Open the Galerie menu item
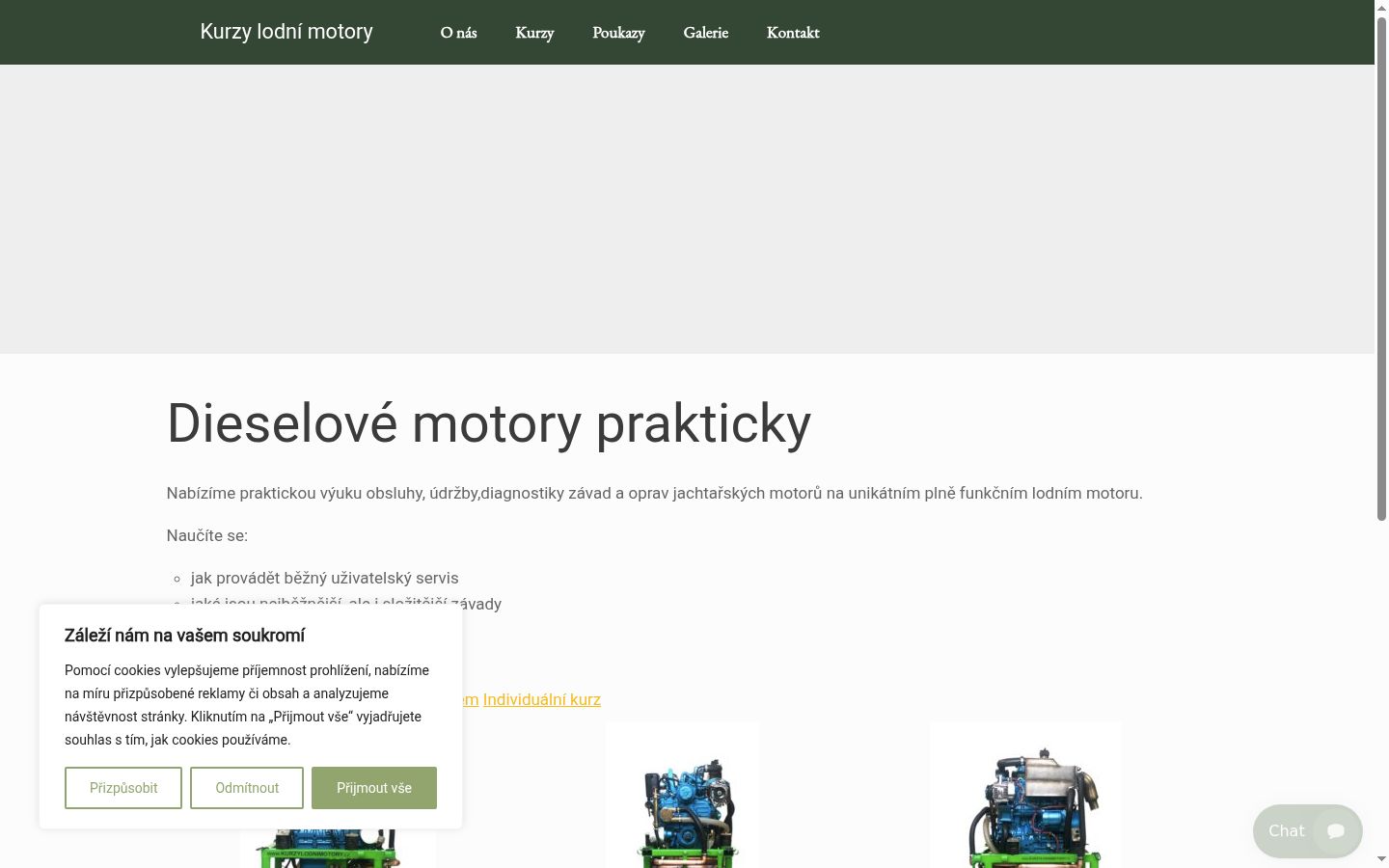The height and width of the screenshot is (868, 1389). click(706, 33)
